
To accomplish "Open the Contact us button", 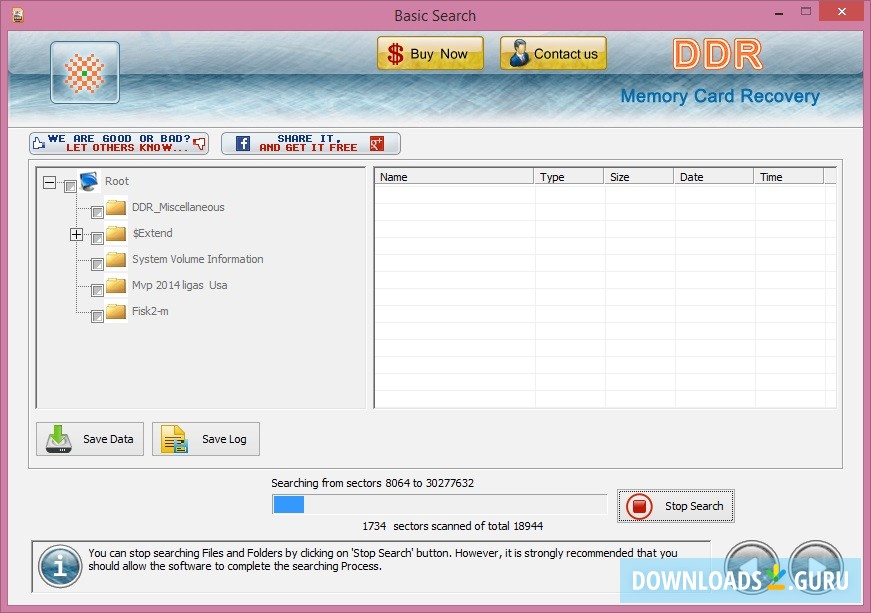I will point(553,54).
